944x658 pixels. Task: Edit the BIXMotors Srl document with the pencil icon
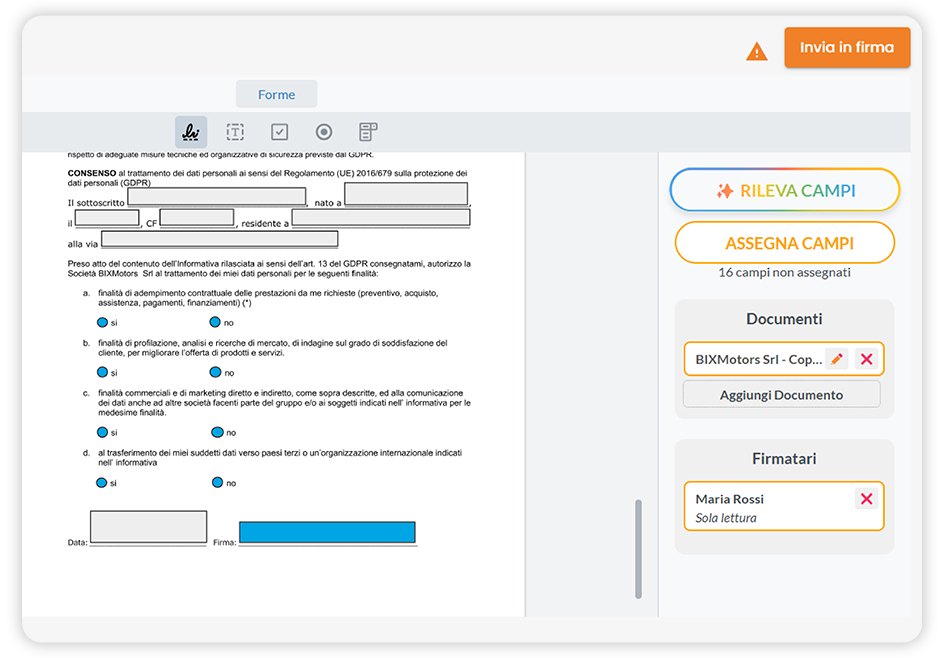coord(837,358)
